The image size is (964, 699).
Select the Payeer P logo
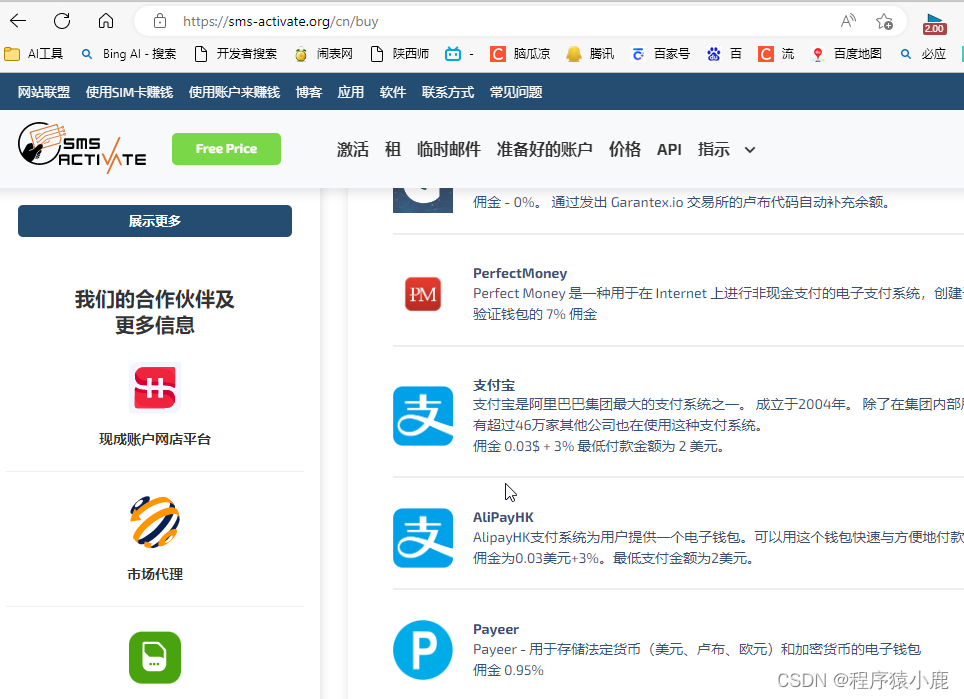click(423, 650)
